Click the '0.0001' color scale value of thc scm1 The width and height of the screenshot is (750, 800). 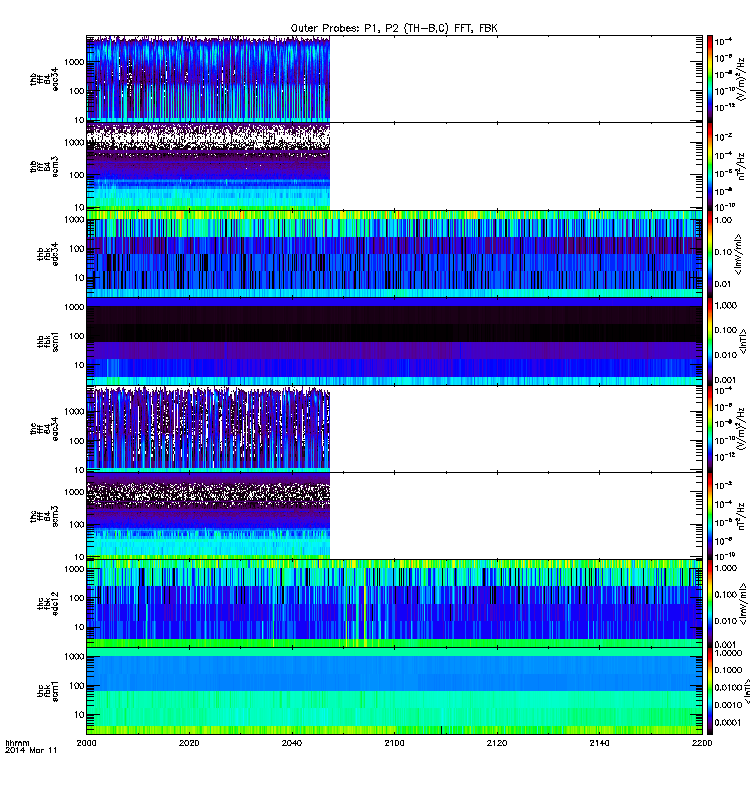point(728,722)
